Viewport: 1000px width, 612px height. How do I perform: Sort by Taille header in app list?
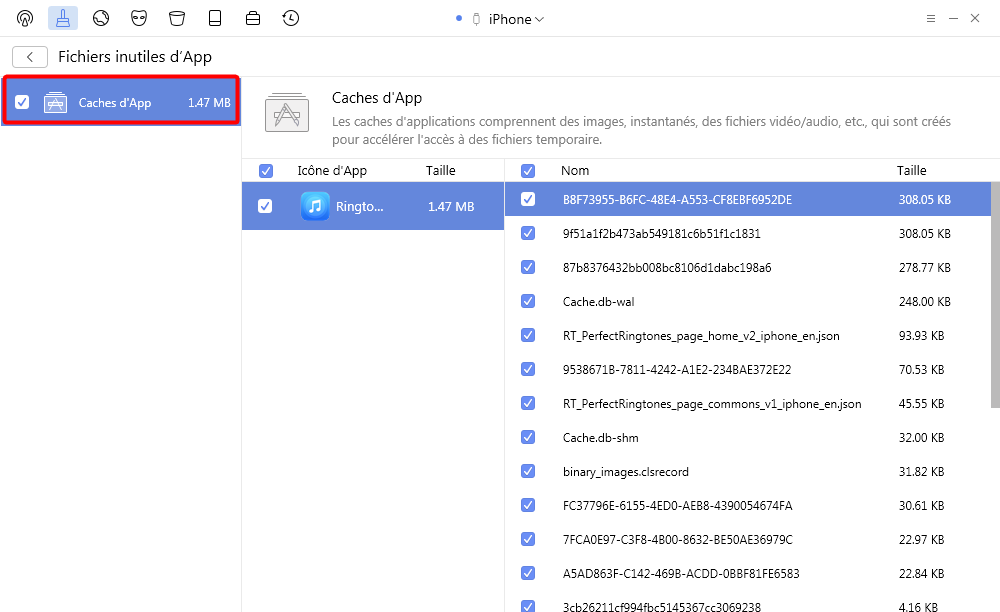441,171
